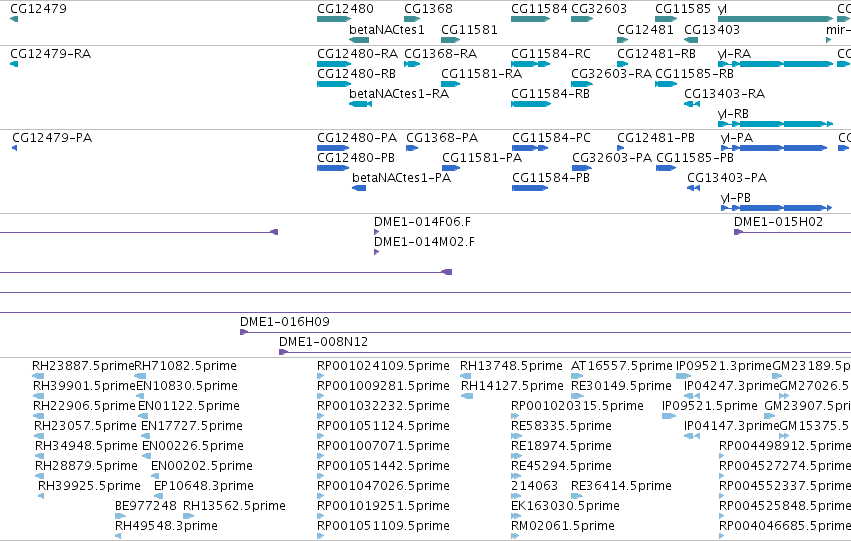The image size is (851, 541).
Task: Click the CG11584-PC protein feature
Action: point(530,148)
